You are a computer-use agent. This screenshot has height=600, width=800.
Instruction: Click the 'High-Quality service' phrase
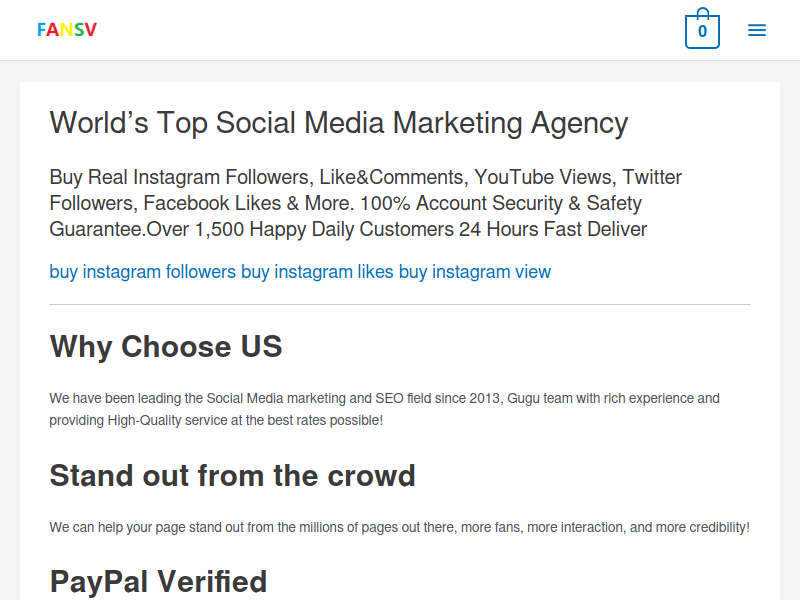(169, 420)
